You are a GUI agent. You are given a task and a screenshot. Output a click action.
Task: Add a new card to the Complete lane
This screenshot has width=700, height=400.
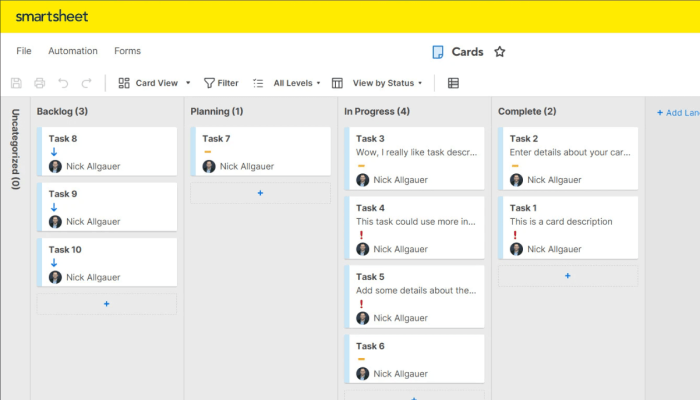[x=567, y=276]
